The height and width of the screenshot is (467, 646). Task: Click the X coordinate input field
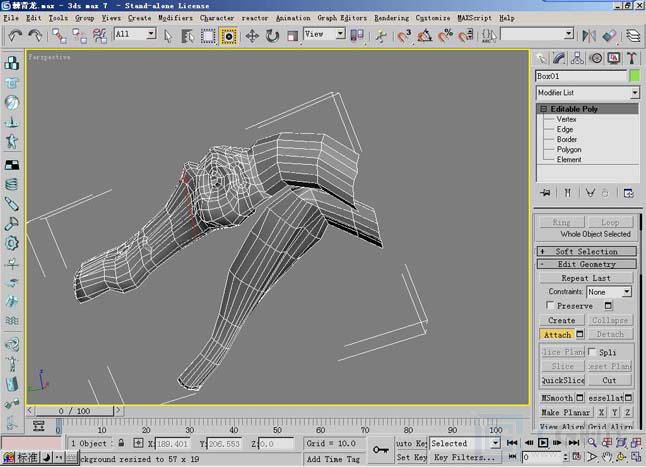tap(172, 444)
